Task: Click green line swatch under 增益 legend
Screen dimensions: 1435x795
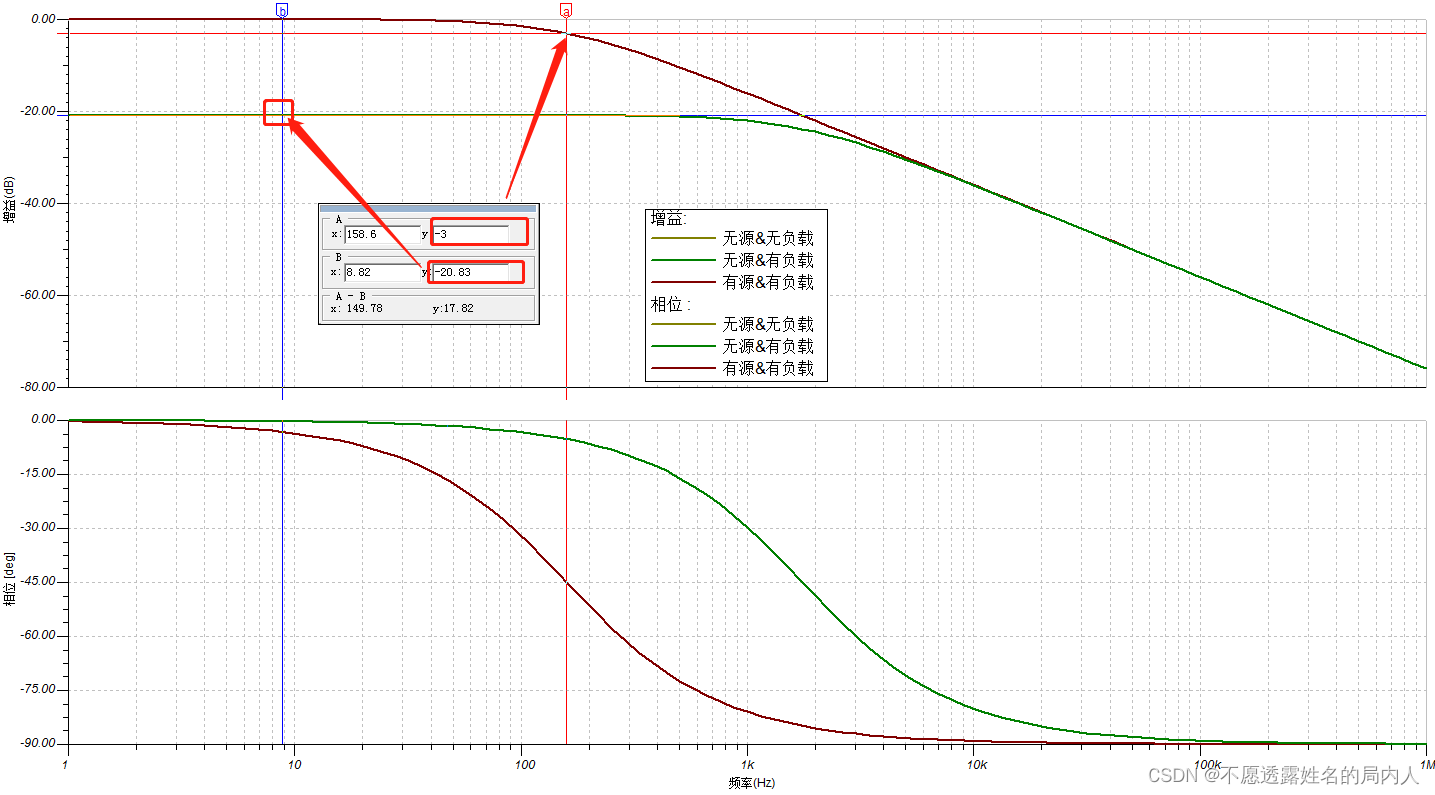Action: click(683, 261)
